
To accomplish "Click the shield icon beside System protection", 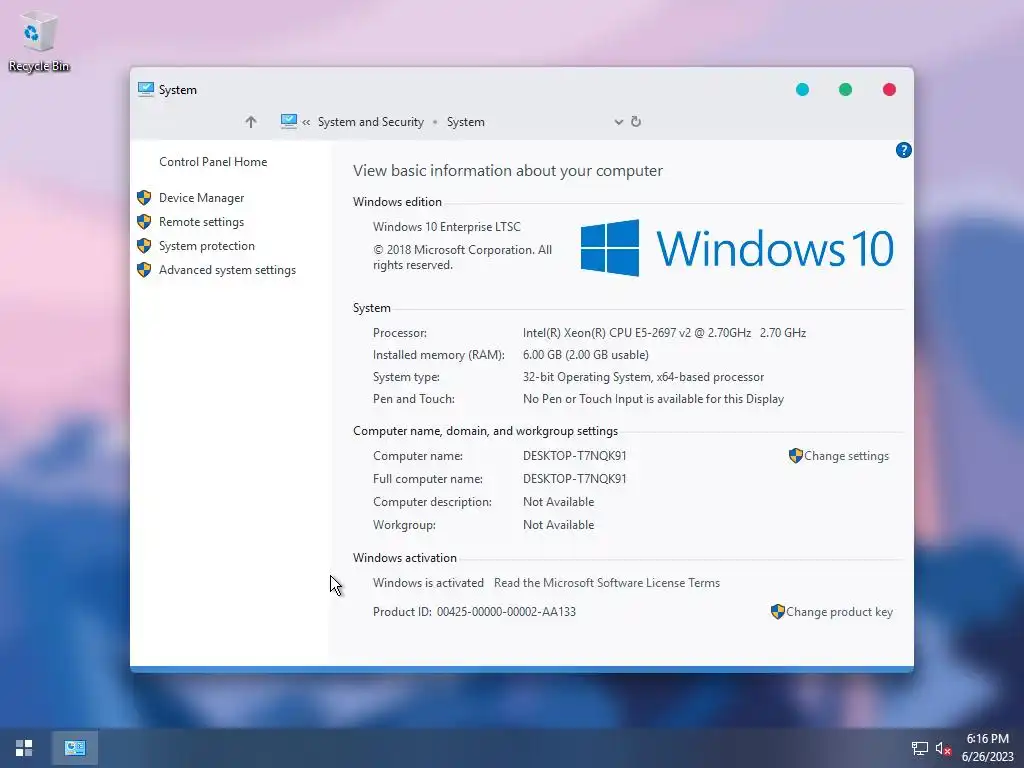I will [144, 246].
